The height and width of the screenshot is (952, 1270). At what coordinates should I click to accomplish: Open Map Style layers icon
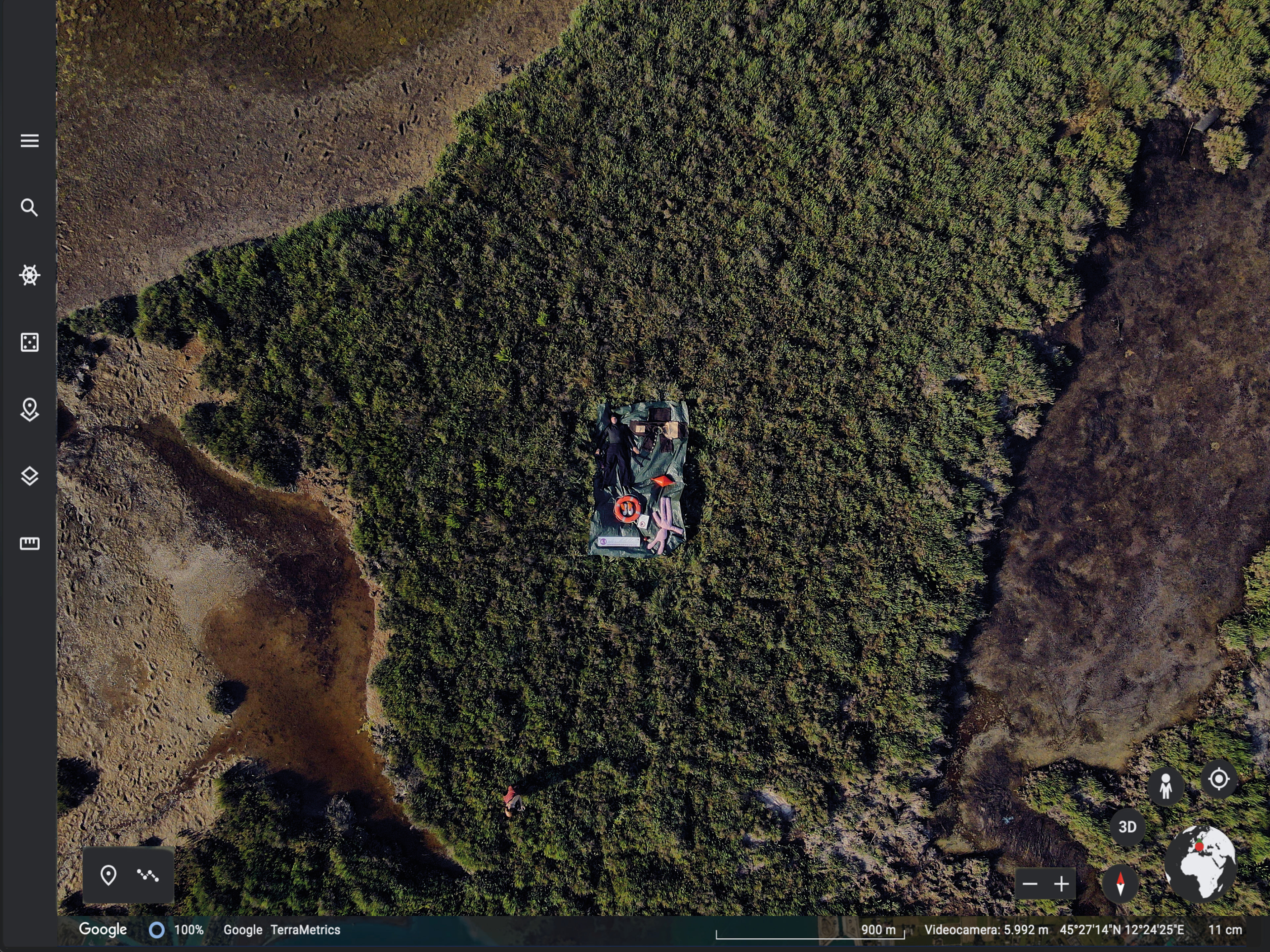click(x=29, y=476)
